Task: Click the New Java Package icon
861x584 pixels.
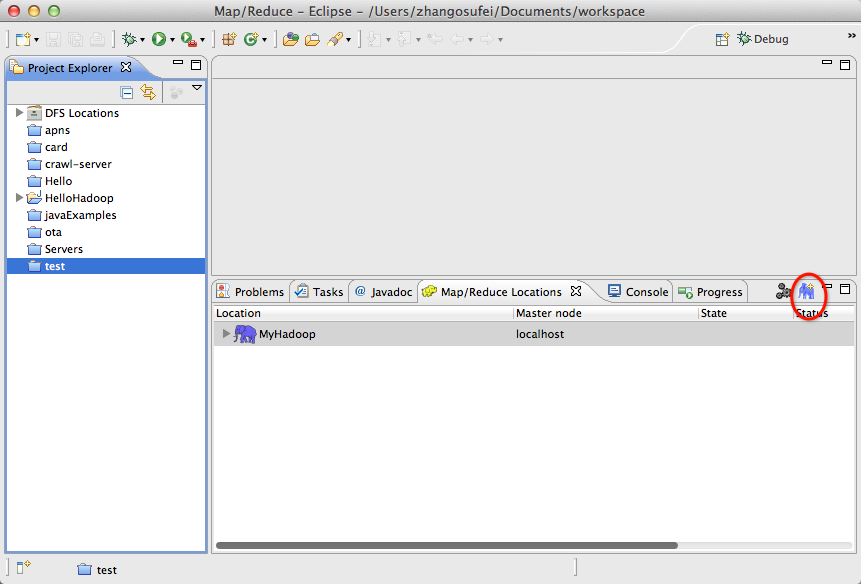Action: (229, 39)
